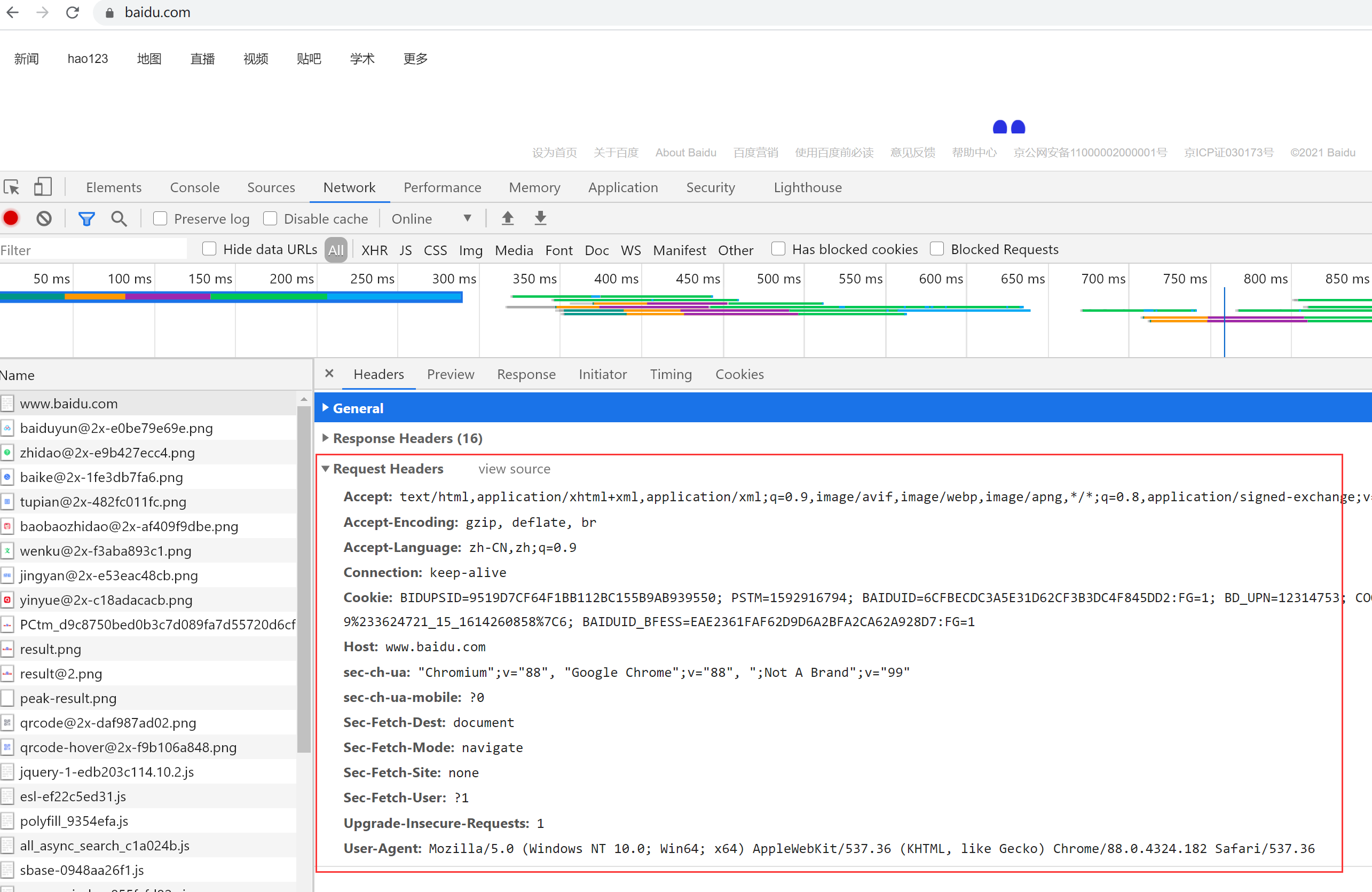Open the Online throttling dropdown
1372x892 pixels.
pyautogui.click(x=432, y=218)
